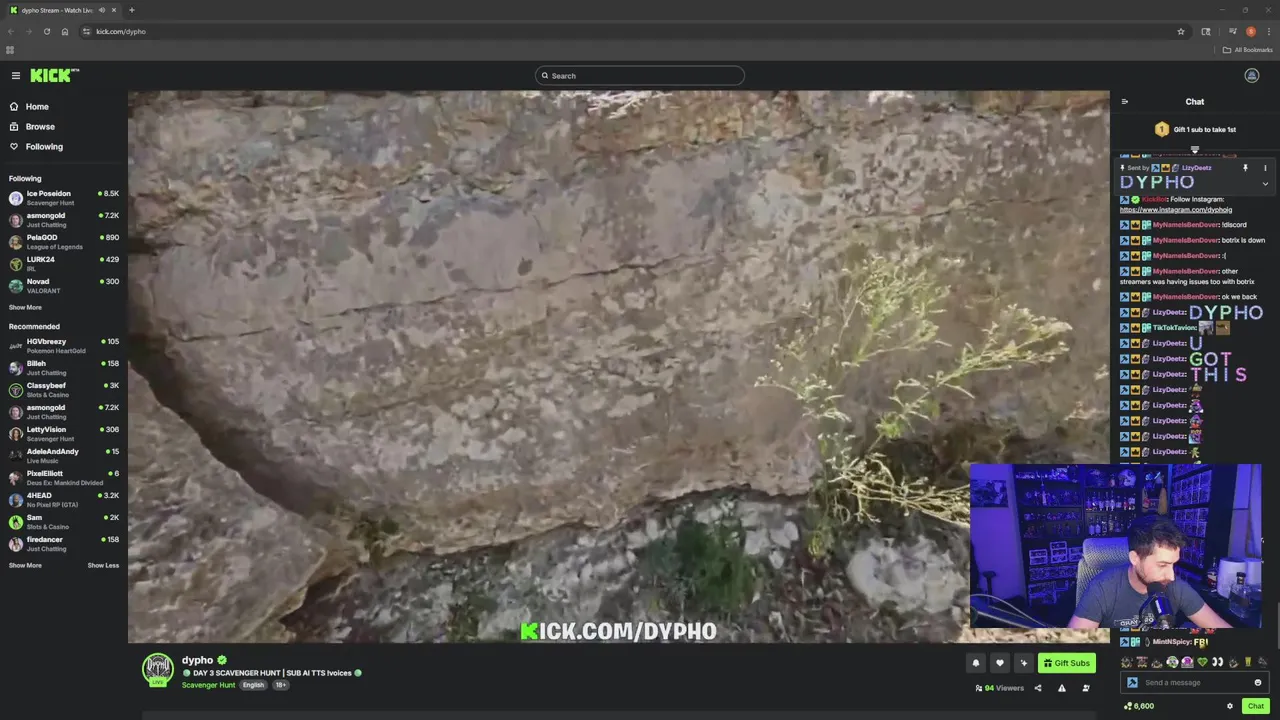1280x720 pixels.
Task: Open All Bookmarks folder
Action: click(1247, 50)
